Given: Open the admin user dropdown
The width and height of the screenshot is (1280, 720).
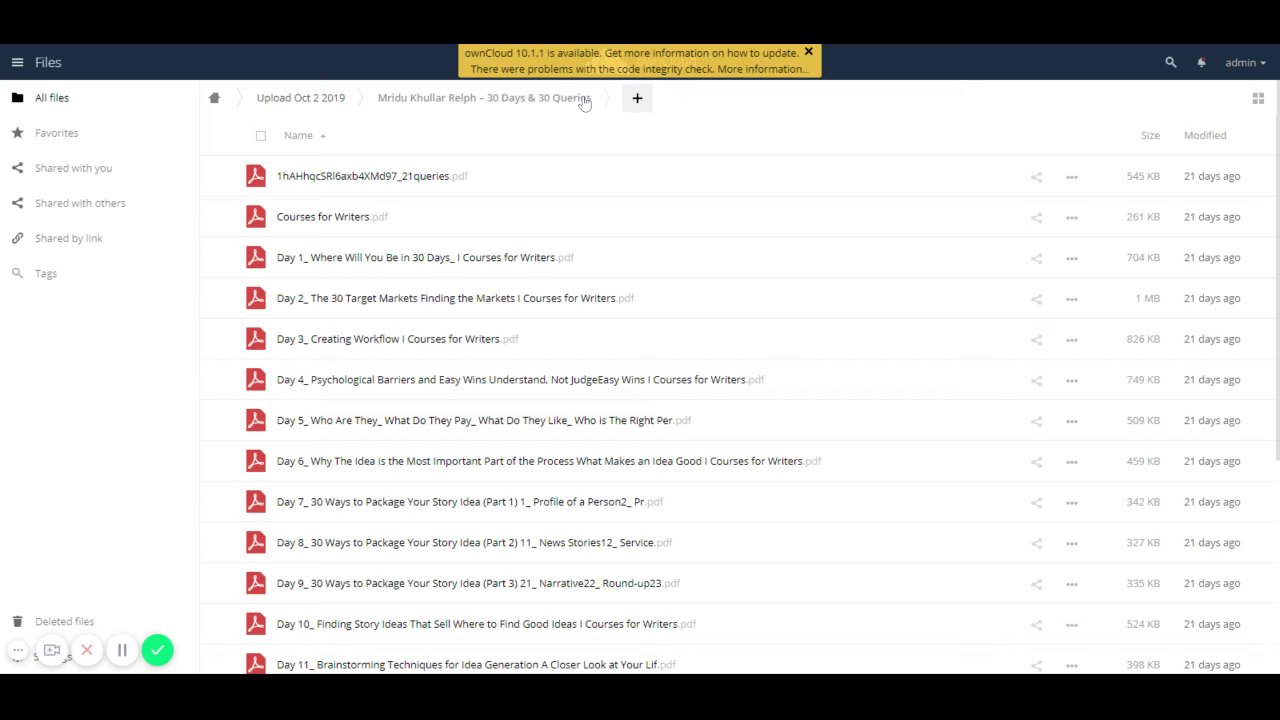Looking at the screenshot, I should [x=1245, y=62].
